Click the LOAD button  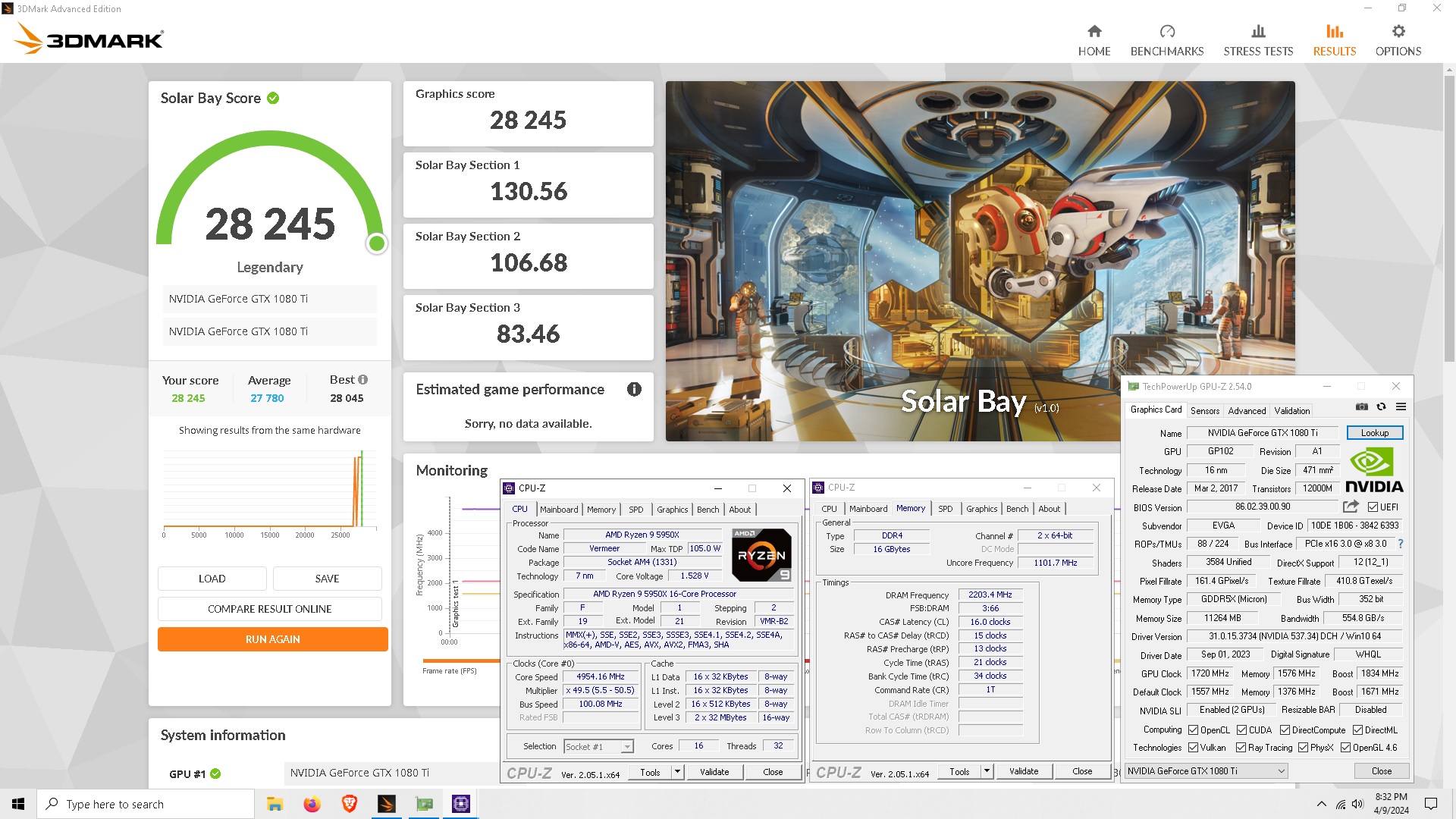coord(212,579)
